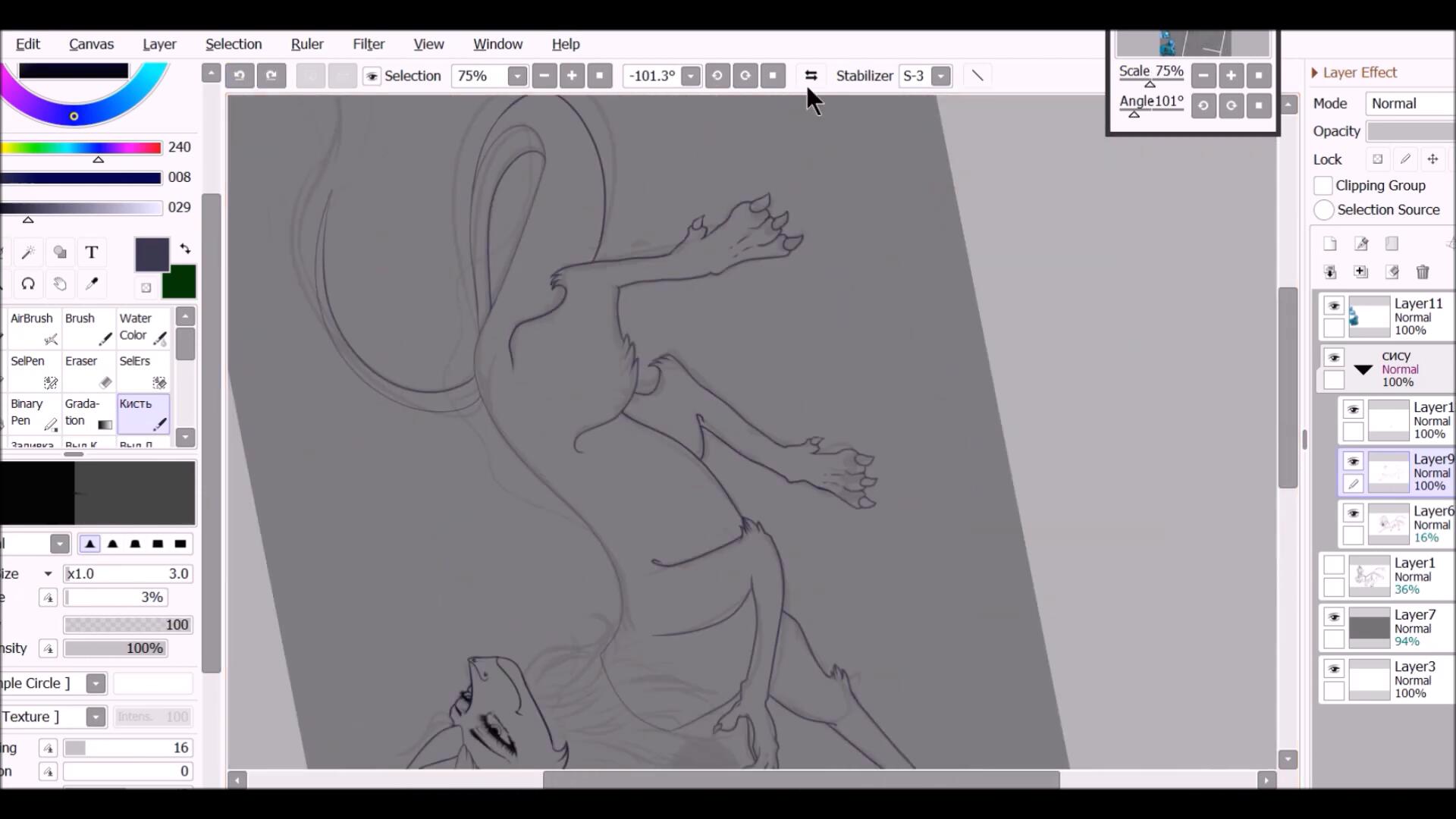Open the Ruler menu

pyautogui.click(x=307, y=44)
